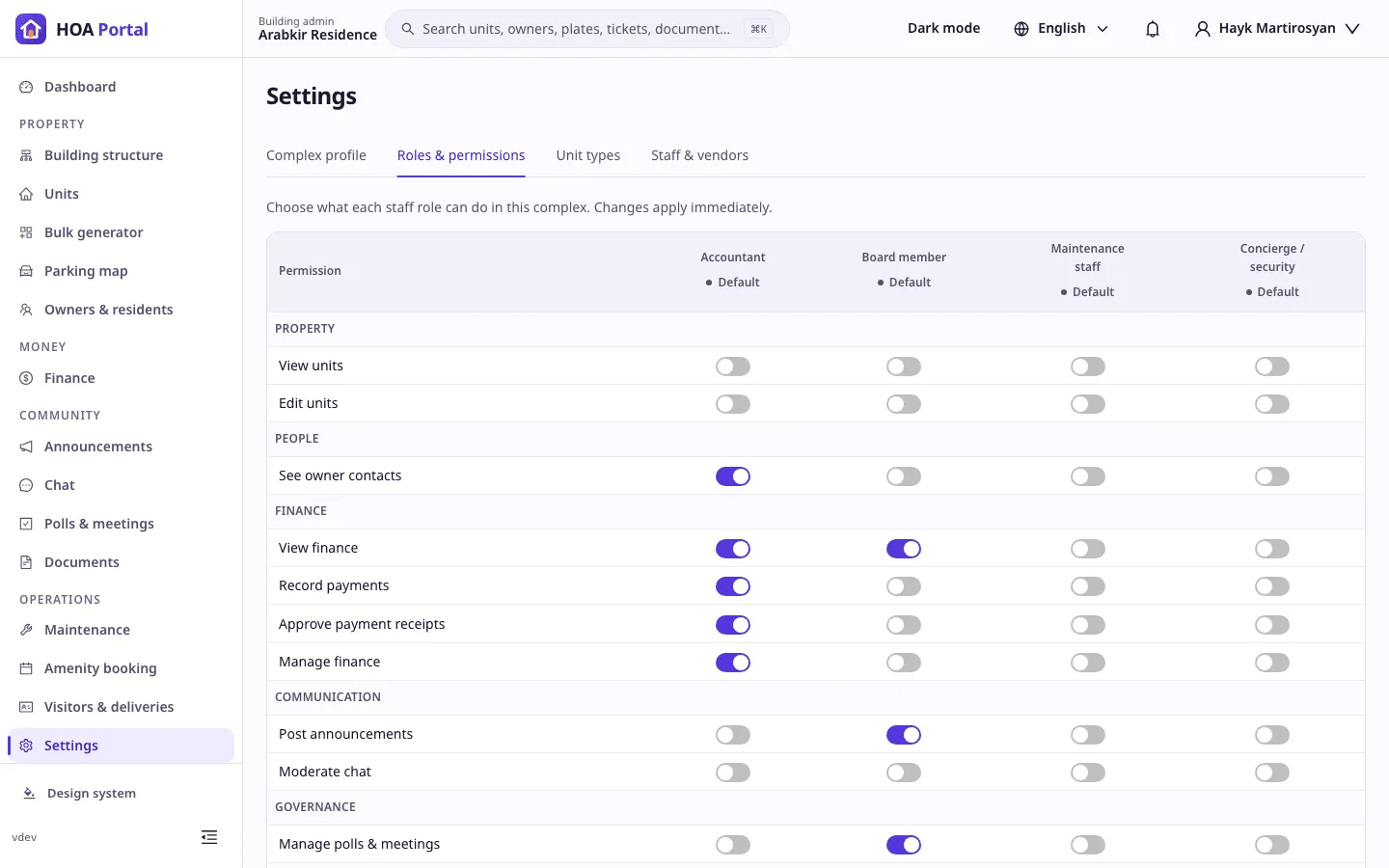This screenshot has width=1389, height=868.
Task: Click the Finance dollar icon
Action: coord(26,378)
